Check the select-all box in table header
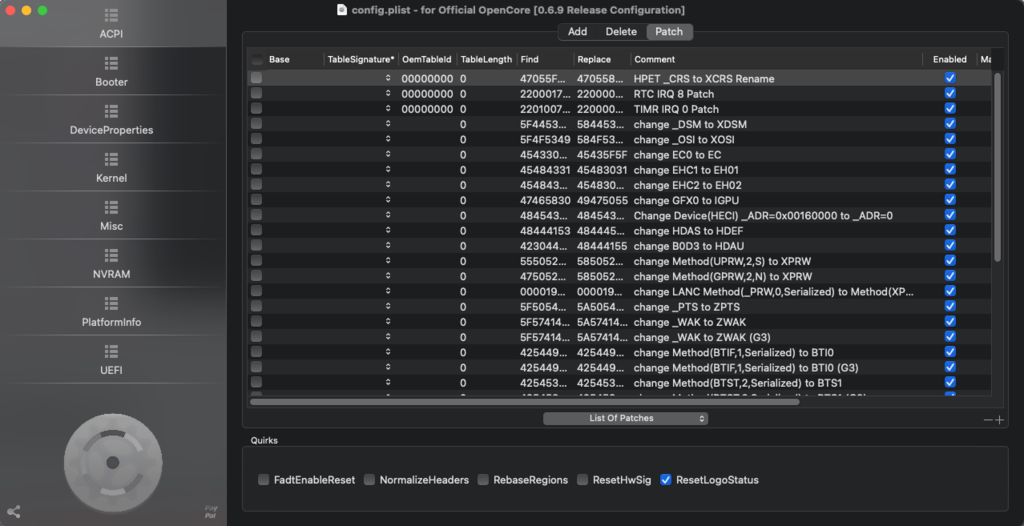The height and width of the screenshot is (526, 1024). tap(257, 59)
